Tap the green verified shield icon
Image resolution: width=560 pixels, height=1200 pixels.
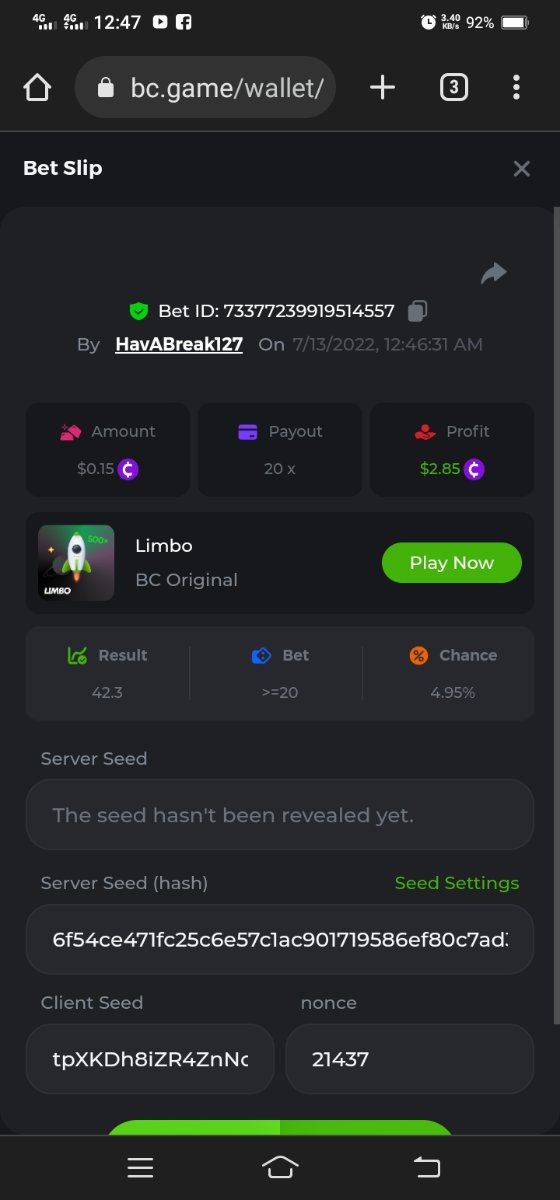click(139, 311)
